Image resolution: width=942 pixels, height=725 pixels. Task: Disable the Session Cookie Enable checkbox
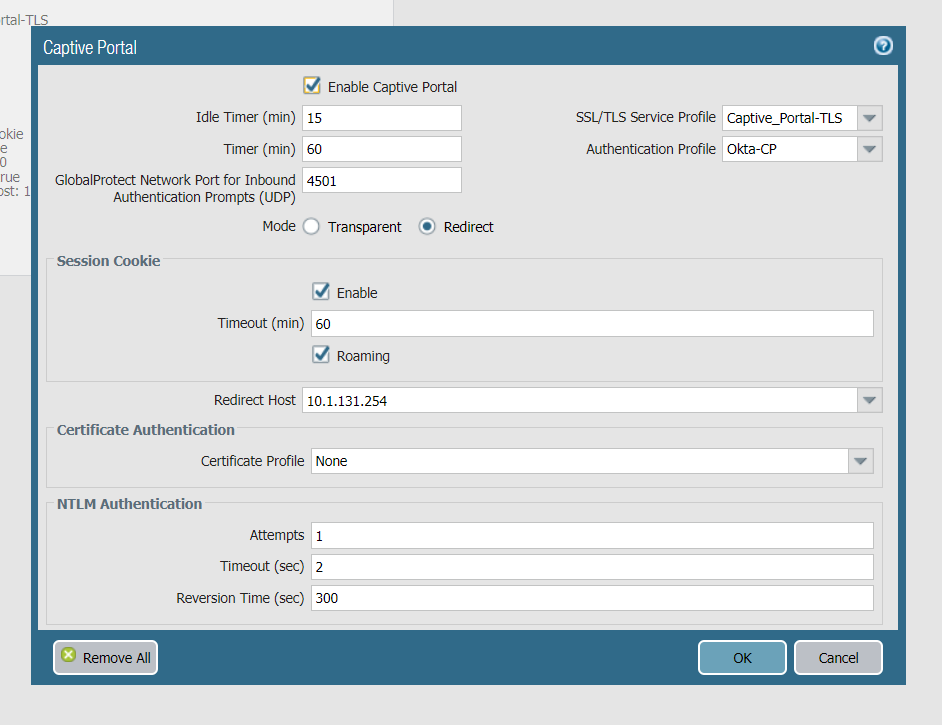[x=321, y=292]
